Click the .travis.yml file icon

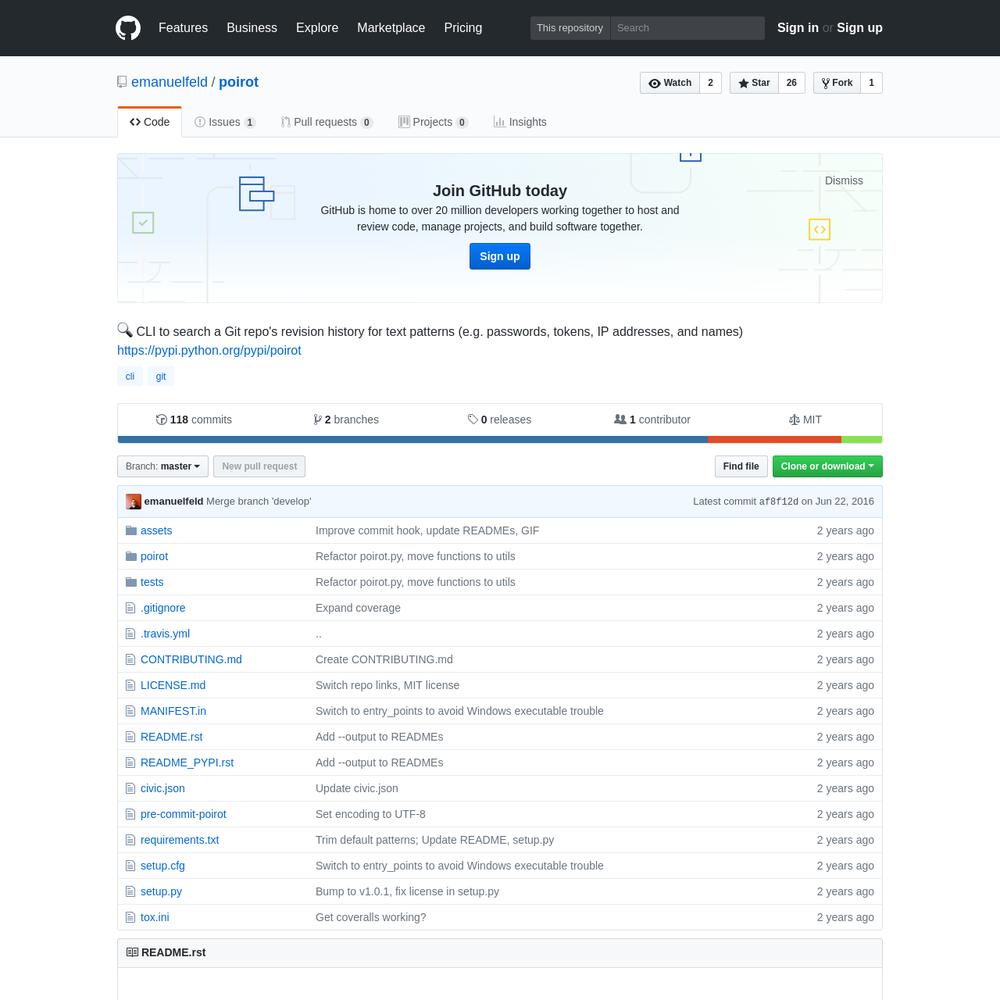[x=131, y=634]
